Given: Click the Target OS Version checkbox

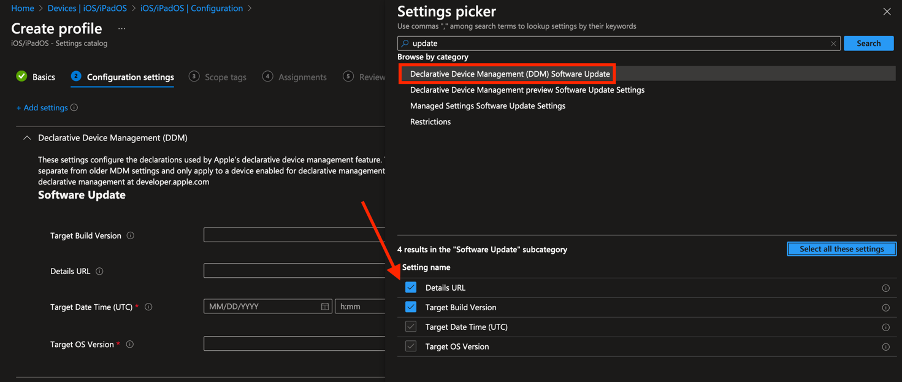Looking at the screenshot, I should click(x=411, y=346).
